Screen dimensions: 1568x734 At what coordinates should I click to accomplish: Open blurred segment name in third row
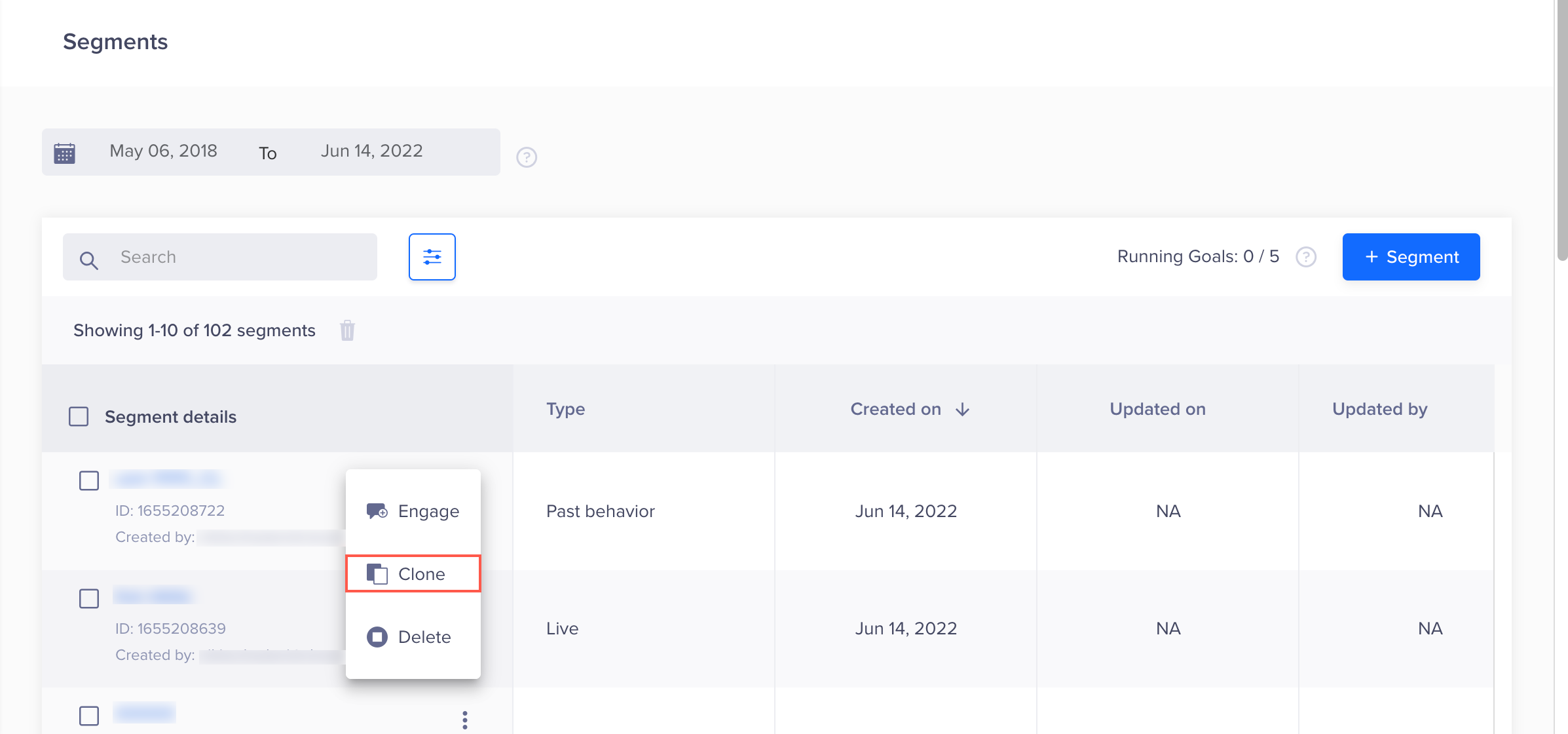(x=145, y=712)
